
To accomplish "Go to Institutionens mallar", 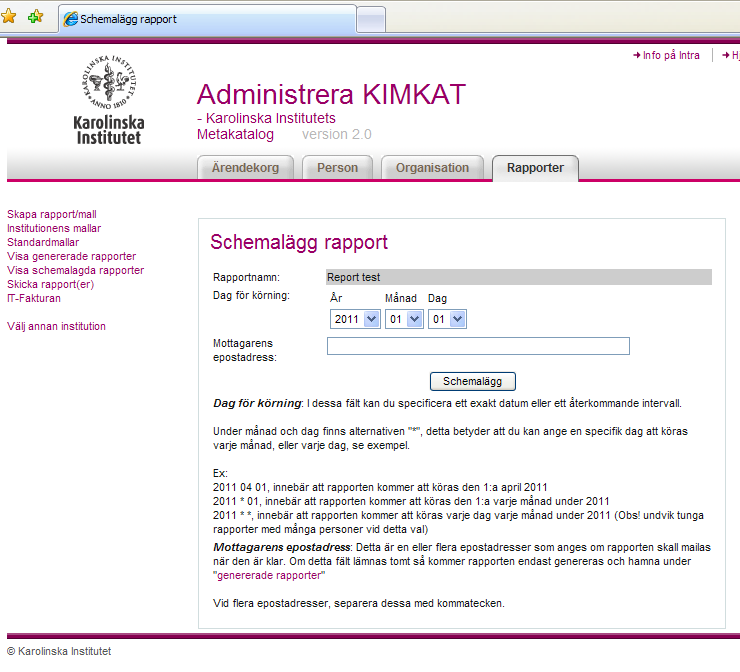I will pyautogui.click(x=54, y=228).
